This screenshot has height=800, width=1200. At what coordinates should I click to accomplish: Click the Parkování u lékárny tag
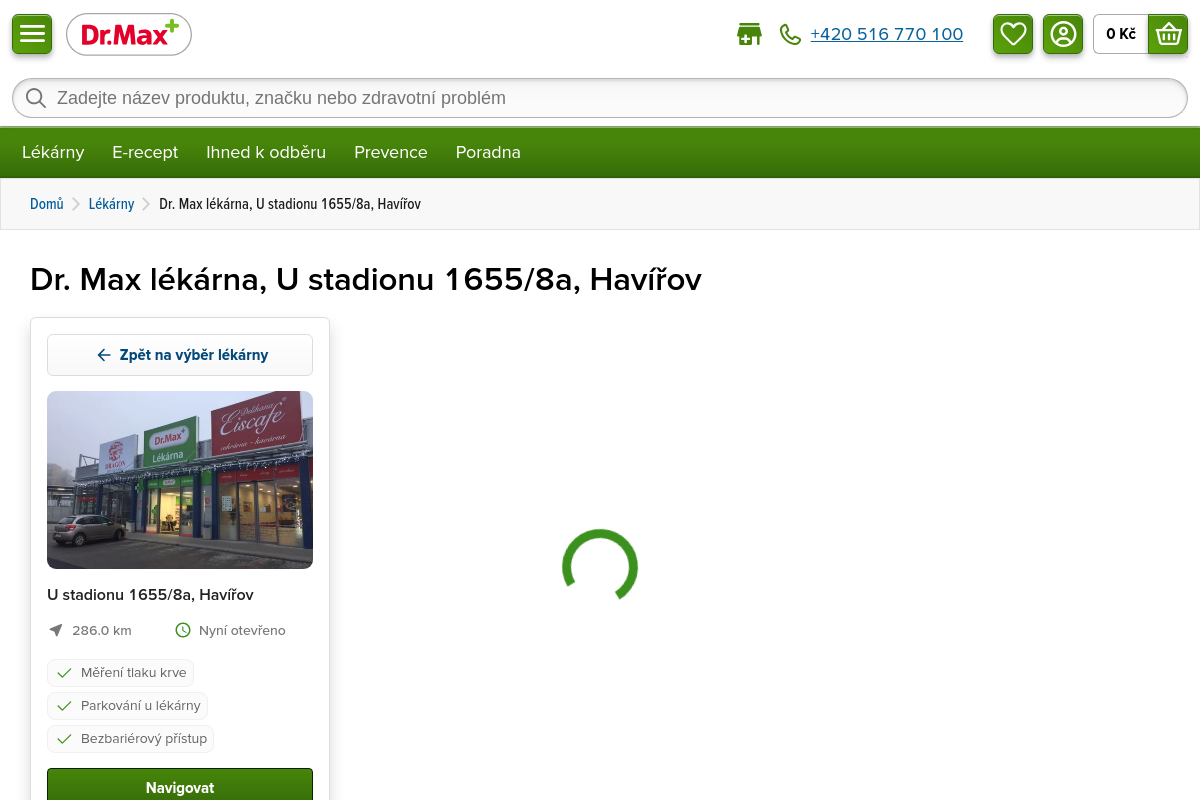tap(127, 705)
